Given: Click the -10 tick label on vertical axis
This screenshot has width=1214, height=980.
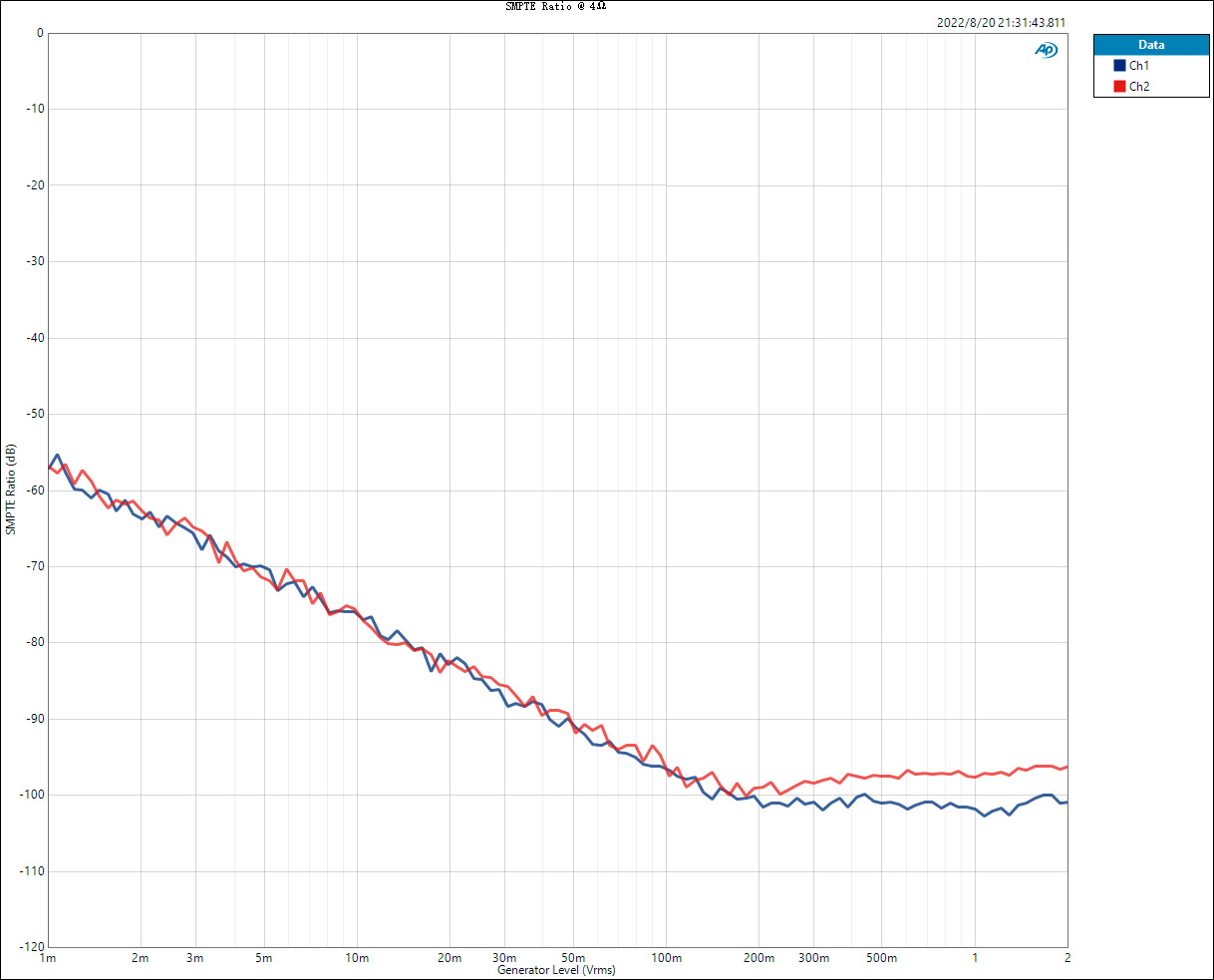Looking at the screenshot, I should point(33,110).
